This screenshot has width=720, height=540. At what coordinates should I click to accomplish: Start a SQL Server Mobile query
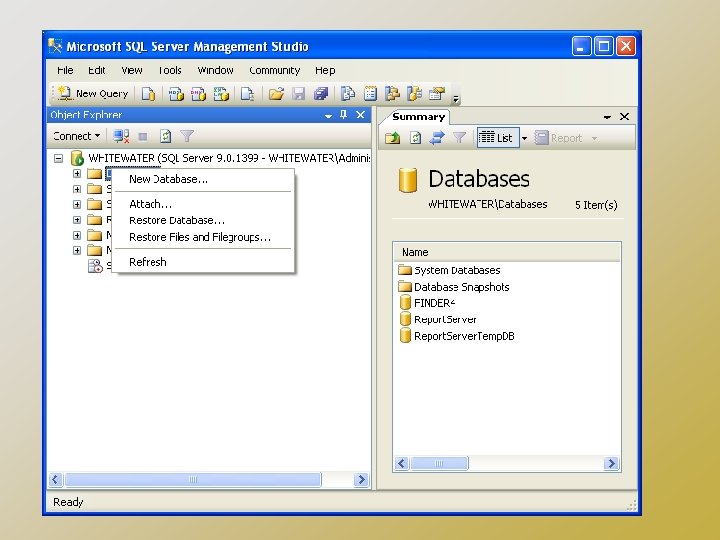pyautogui.click(x=247, y=94)
